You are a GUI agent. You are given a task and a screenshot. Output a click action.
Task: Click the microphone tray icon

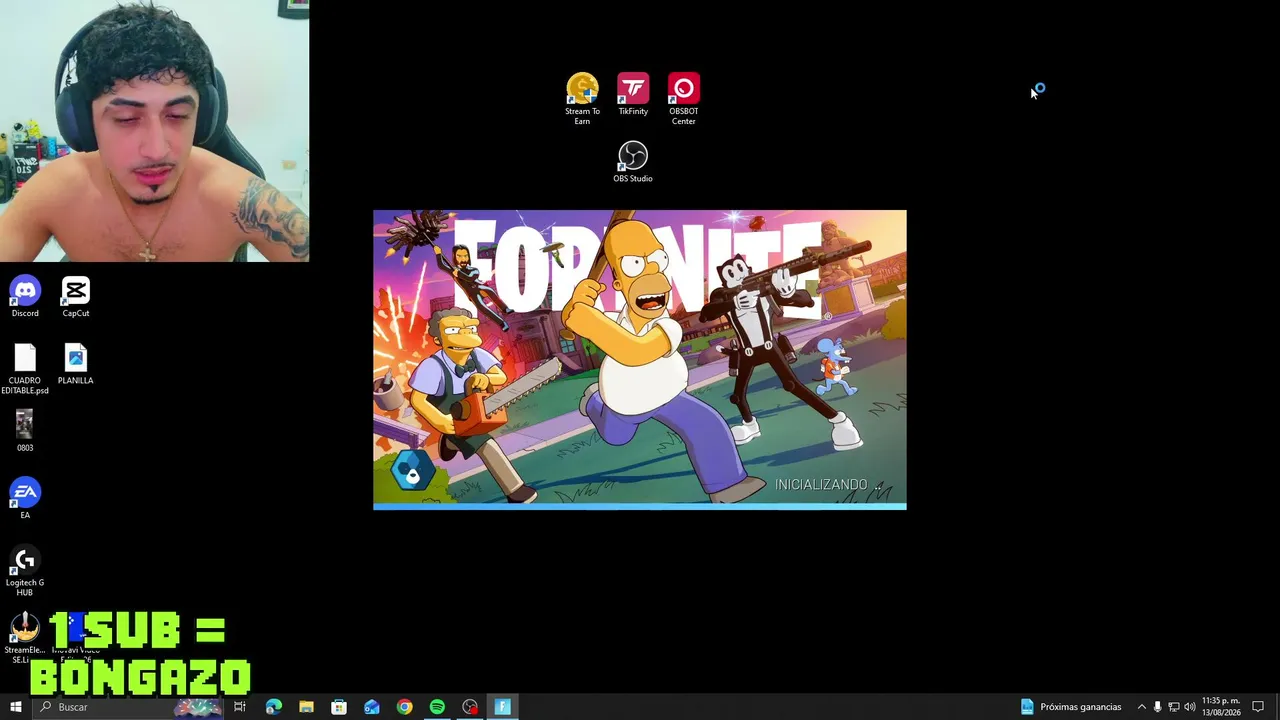click(x=1158, y=707)
